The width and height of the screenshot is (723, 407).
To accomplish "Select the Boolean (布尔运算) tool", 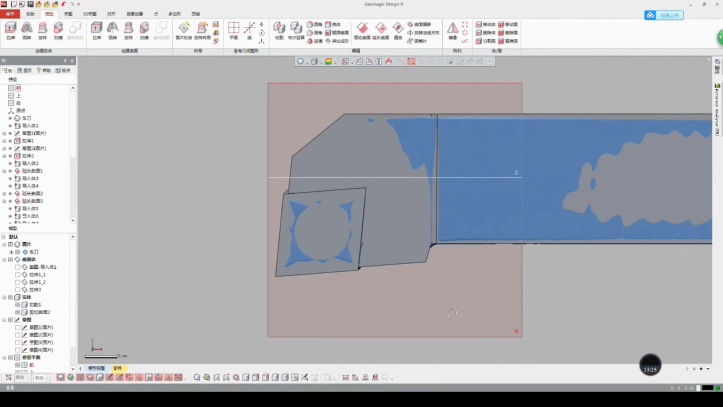I will click(x=295, y=29).
